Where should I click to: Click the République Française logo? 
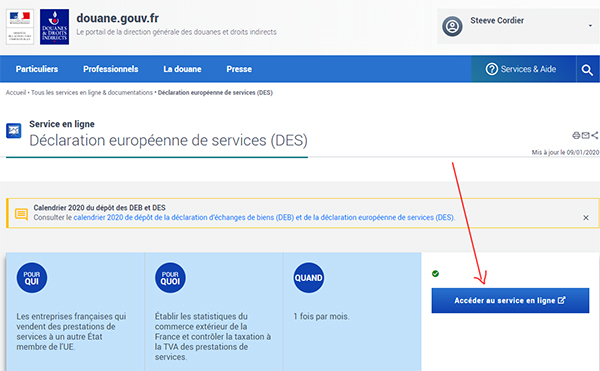(20, 27)
